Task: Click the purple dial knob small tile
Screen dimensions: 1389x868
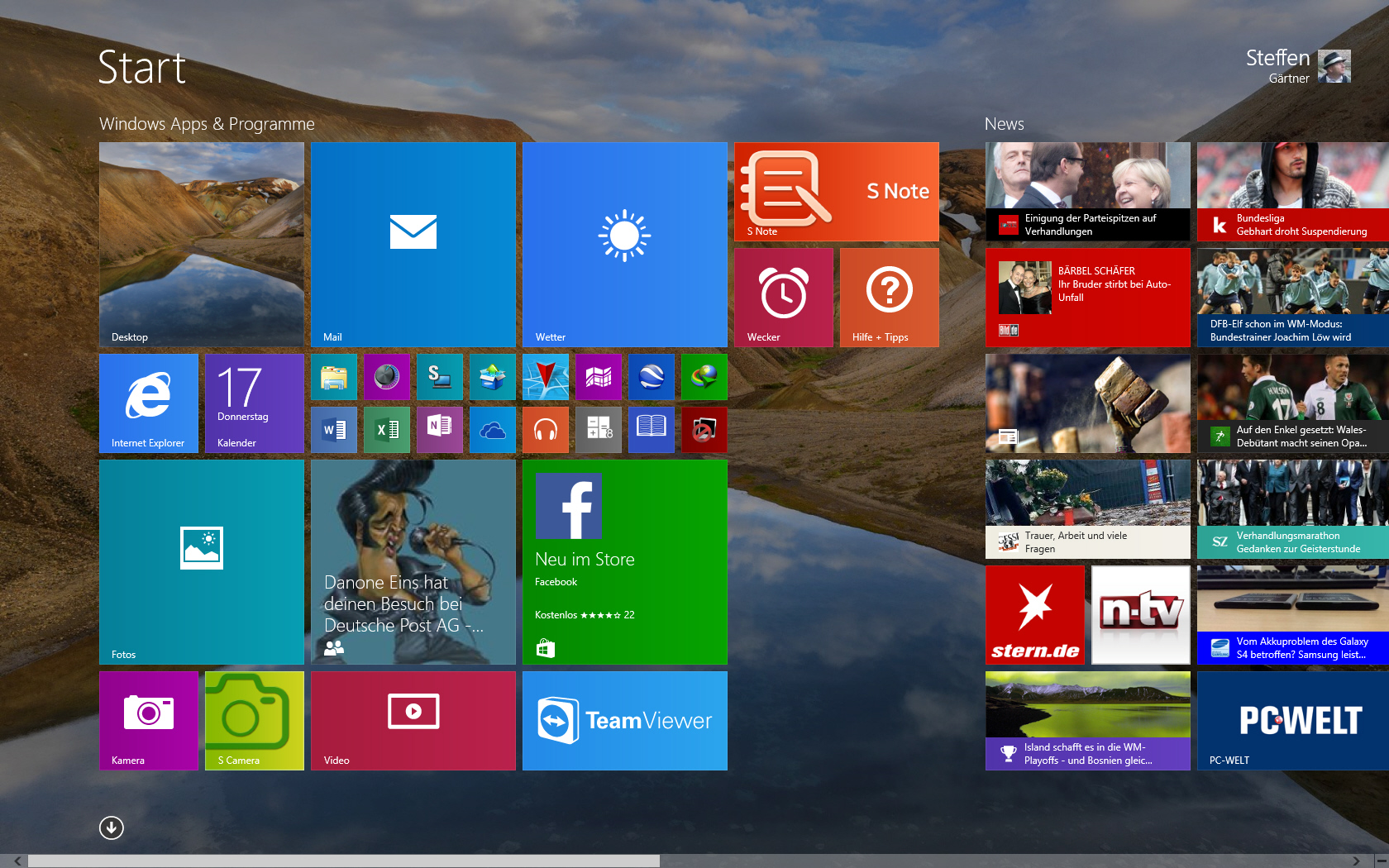Action: pyautogui.click(x=387, y=377)
